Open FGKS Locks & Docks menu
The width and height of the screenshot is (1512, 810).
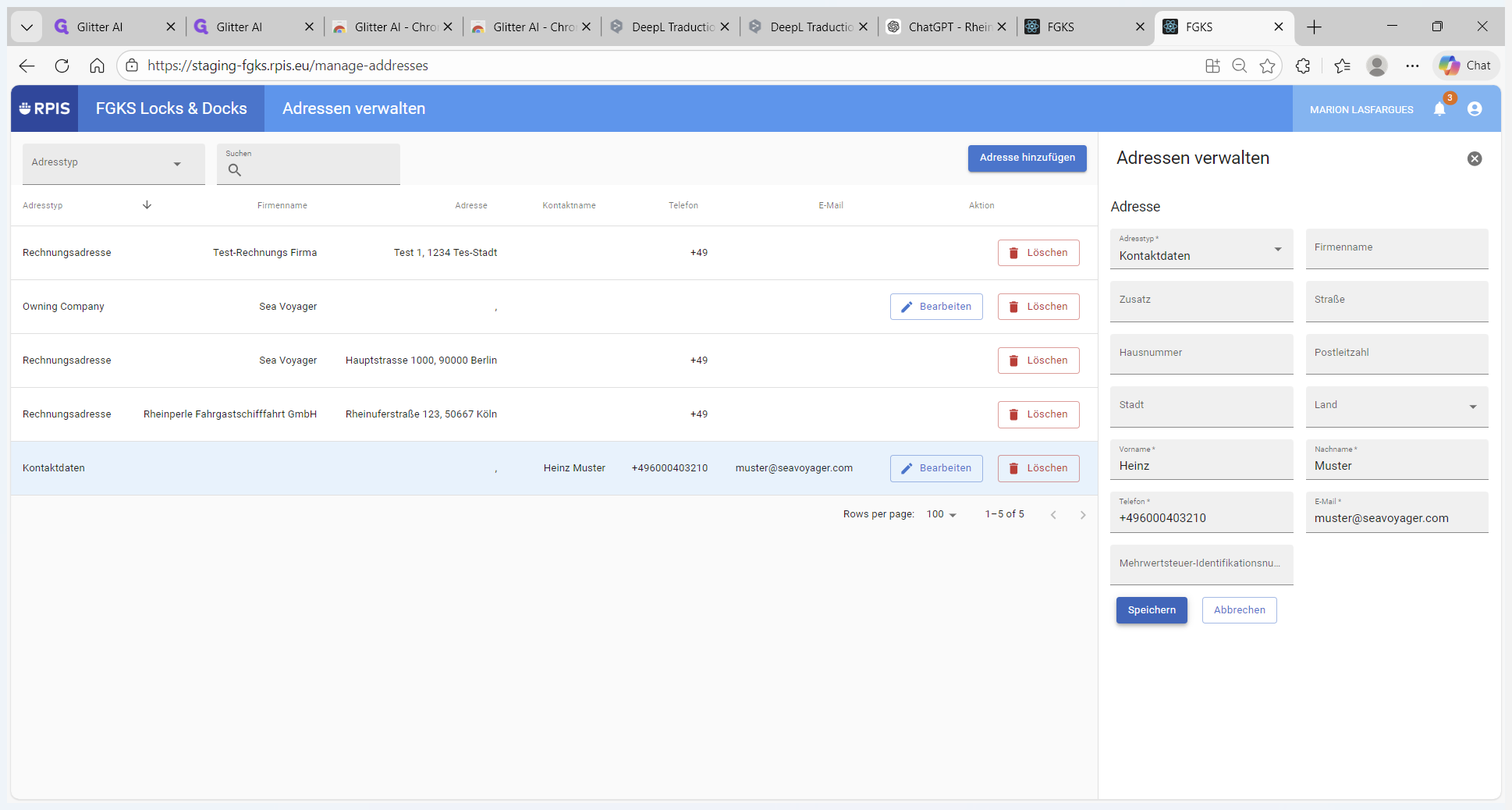172,108
